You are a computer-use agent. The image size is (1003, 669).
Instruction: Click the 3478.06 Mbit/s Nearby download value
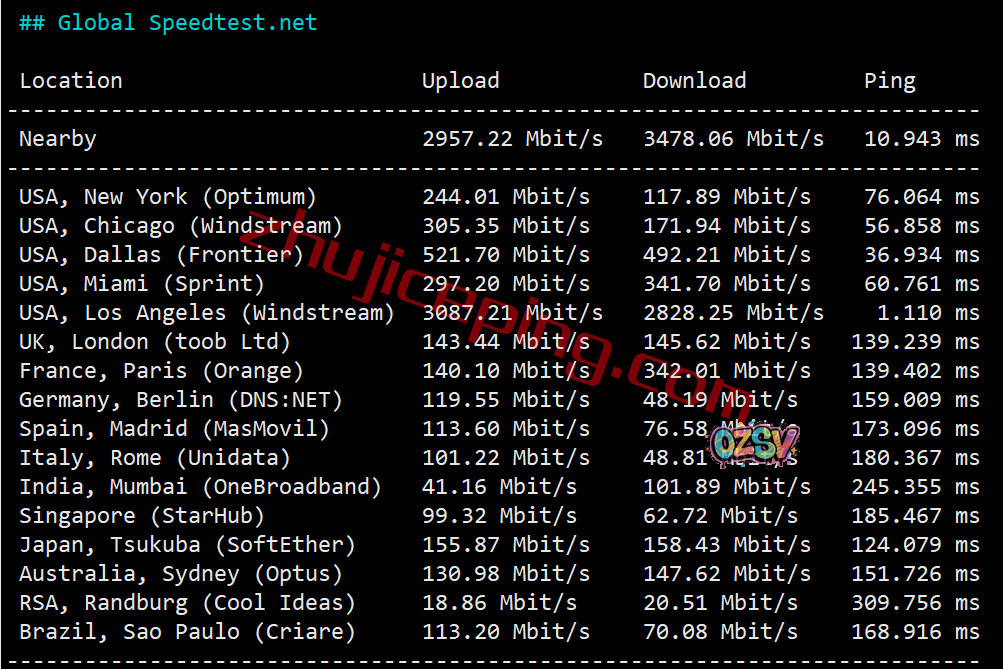tap(734, 139)
